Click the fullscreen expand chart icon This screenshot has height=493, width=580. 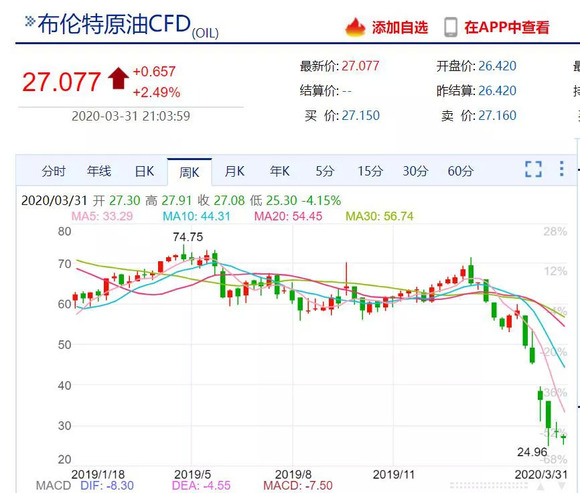[533, 169]
